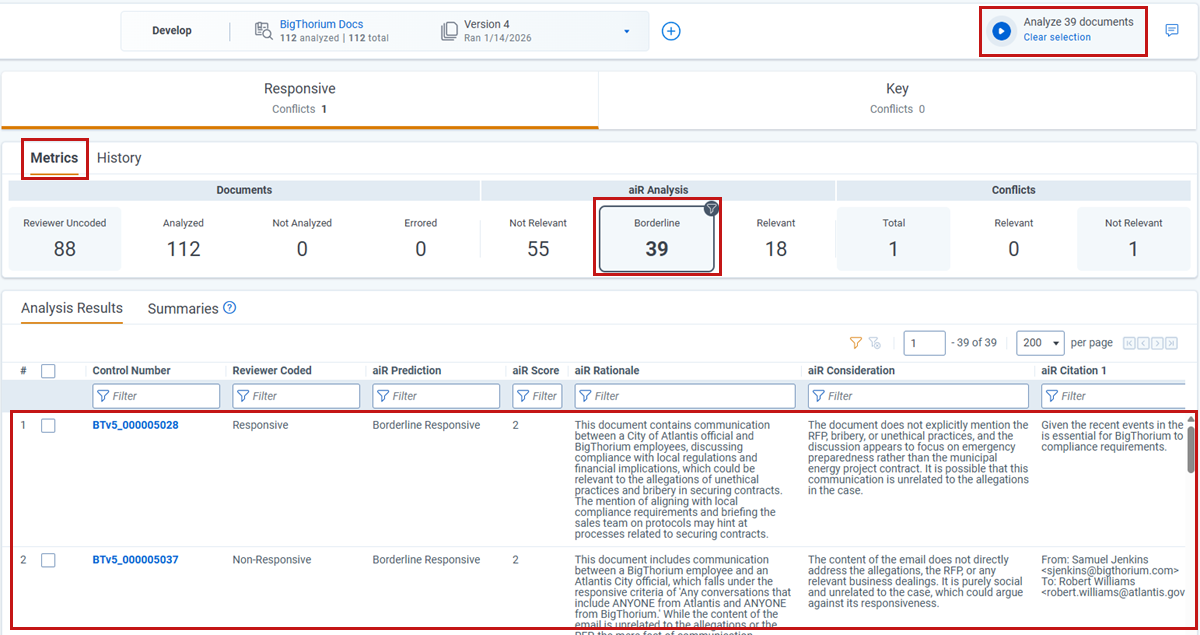Click the blue play Analyze icon

(x=1001, y=31)
